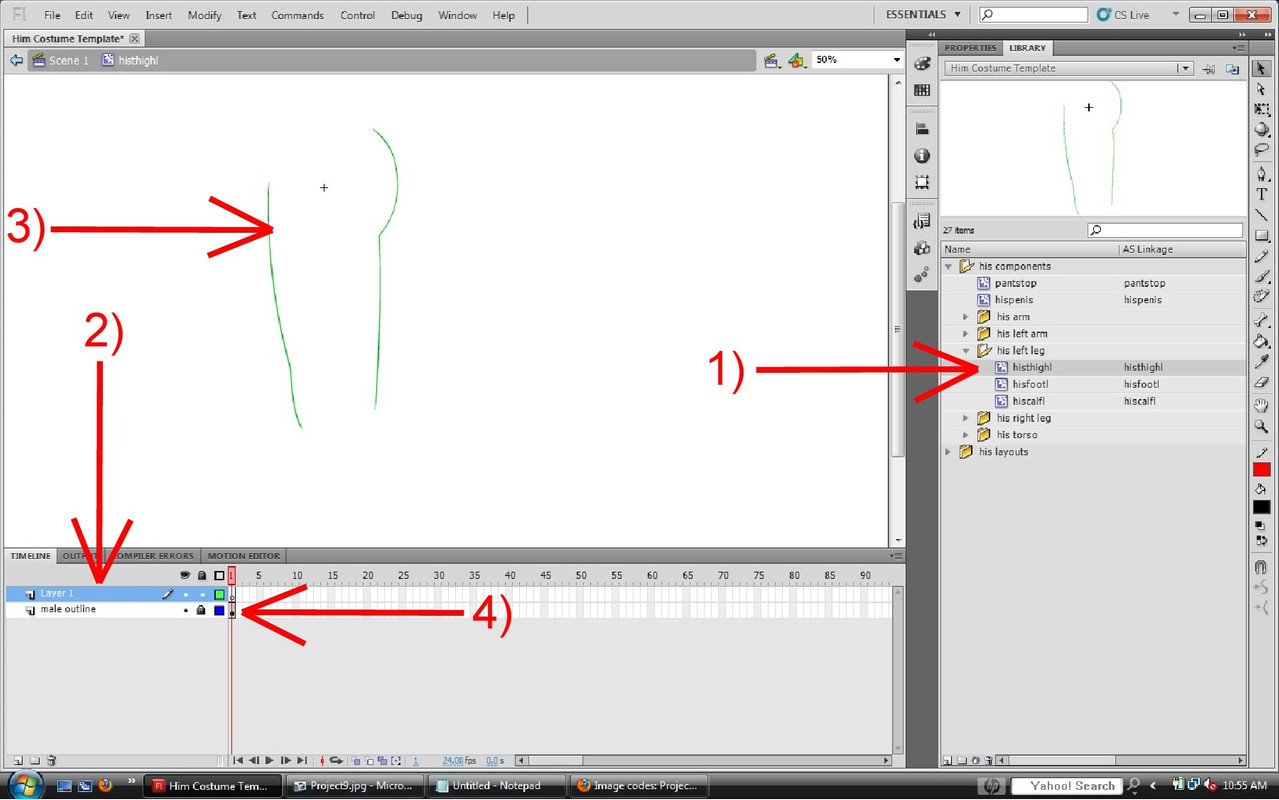The width and height of the screenshot is (1279, 800).
Task: Toggle lock on male outline layer
Action: [x=201, y=610]
